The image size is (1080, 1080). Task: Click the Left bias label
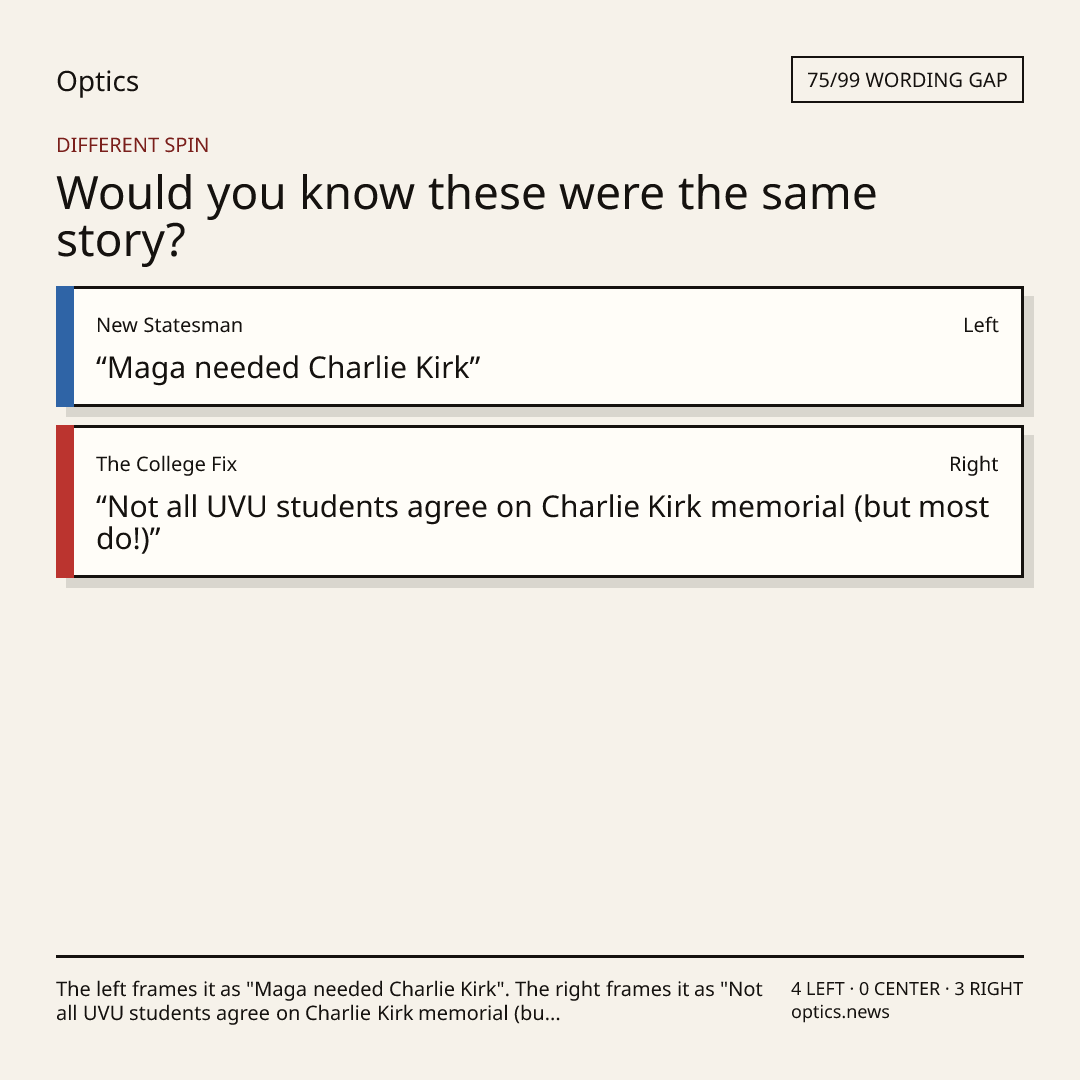(x=980, y=325)
